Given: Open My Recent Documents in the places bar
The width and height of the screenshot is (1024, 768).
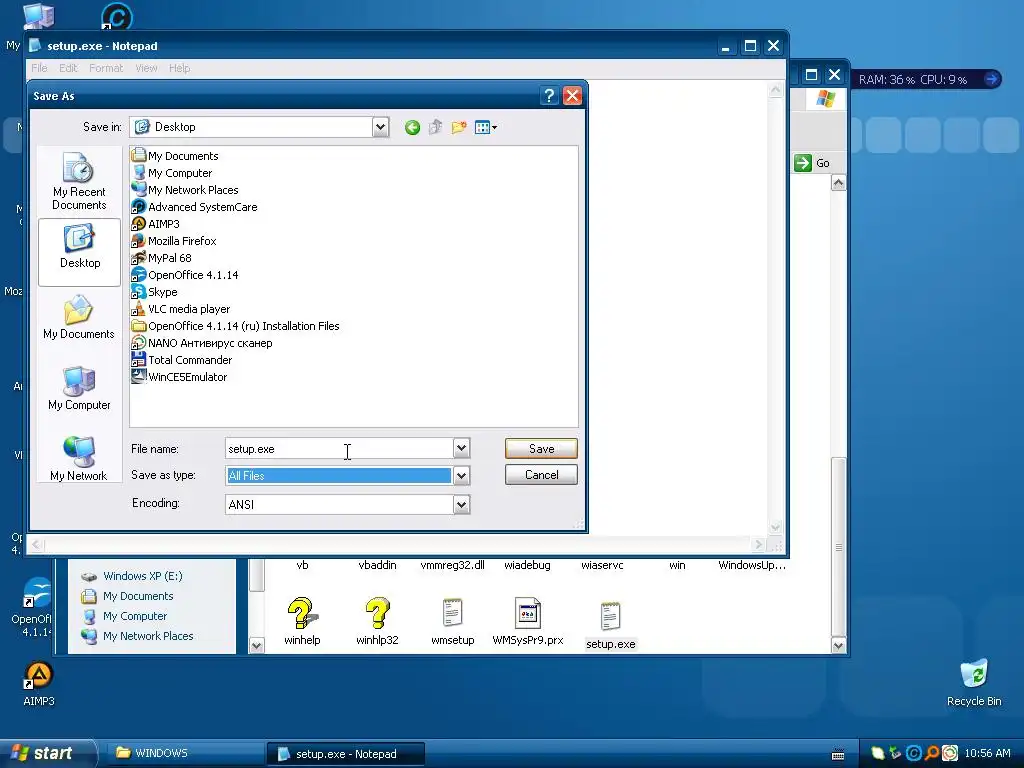Looking at the screenshot, I should 79,182.
